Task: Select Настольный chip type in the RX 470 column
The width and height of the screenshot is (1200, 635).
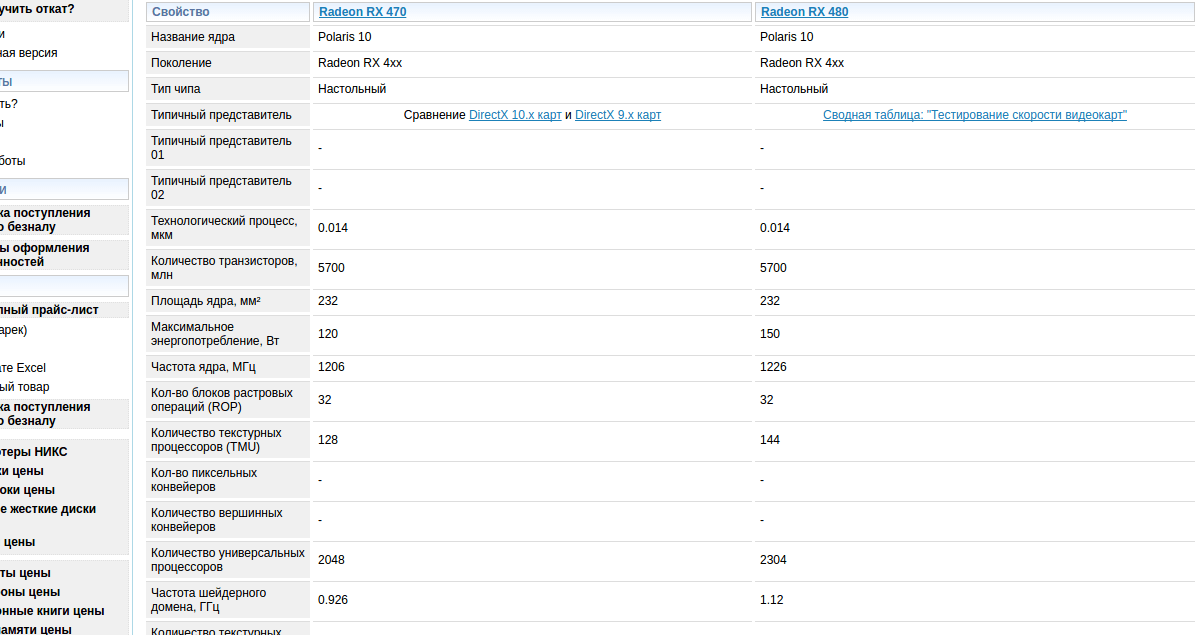Action: click(x=352, y=89)
